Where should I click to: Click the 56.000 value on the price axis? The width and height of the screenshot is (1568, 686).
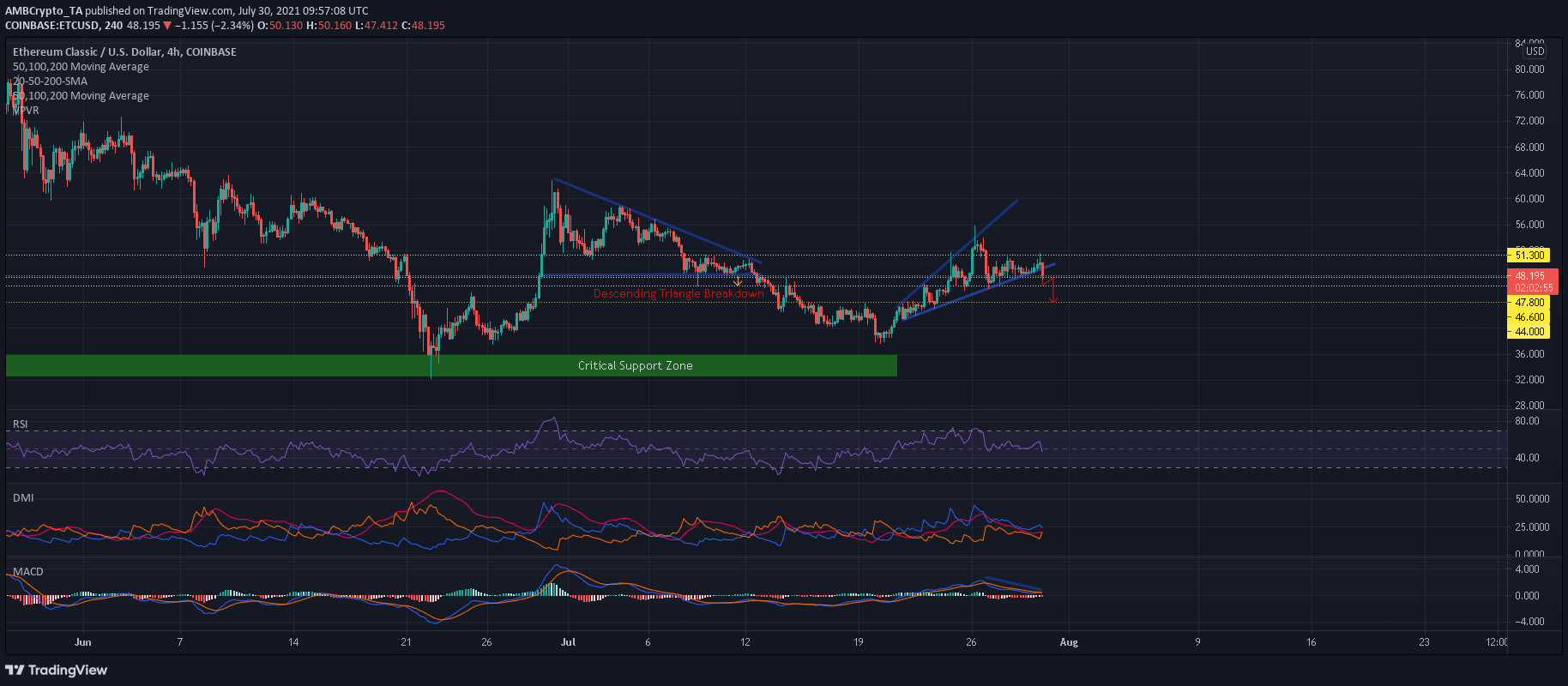(x=1530, y=225)
